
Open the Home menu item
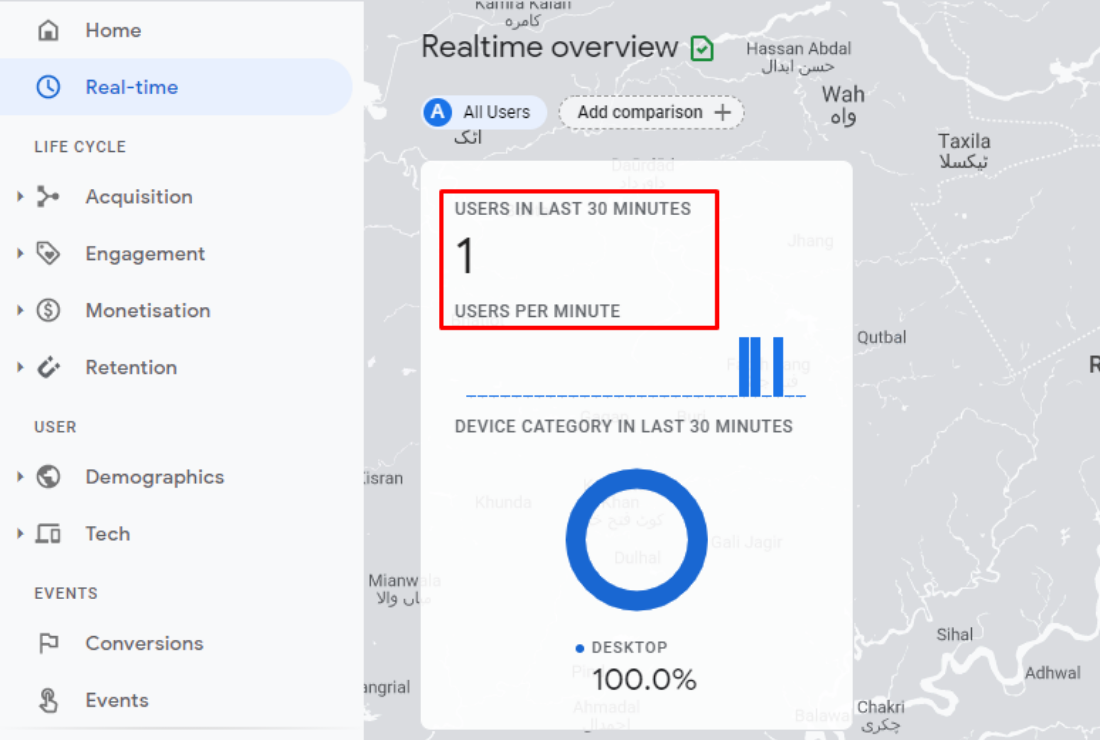[x=175, y=30]
